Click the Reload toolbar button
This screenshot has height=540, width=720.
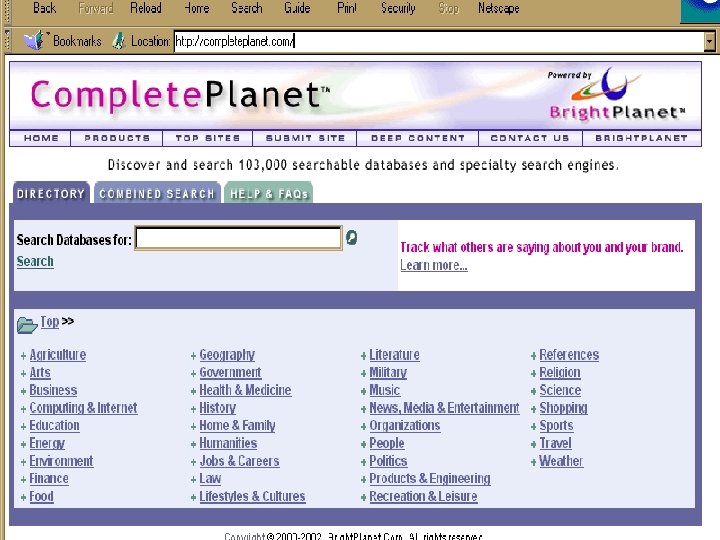coord(146,8)
